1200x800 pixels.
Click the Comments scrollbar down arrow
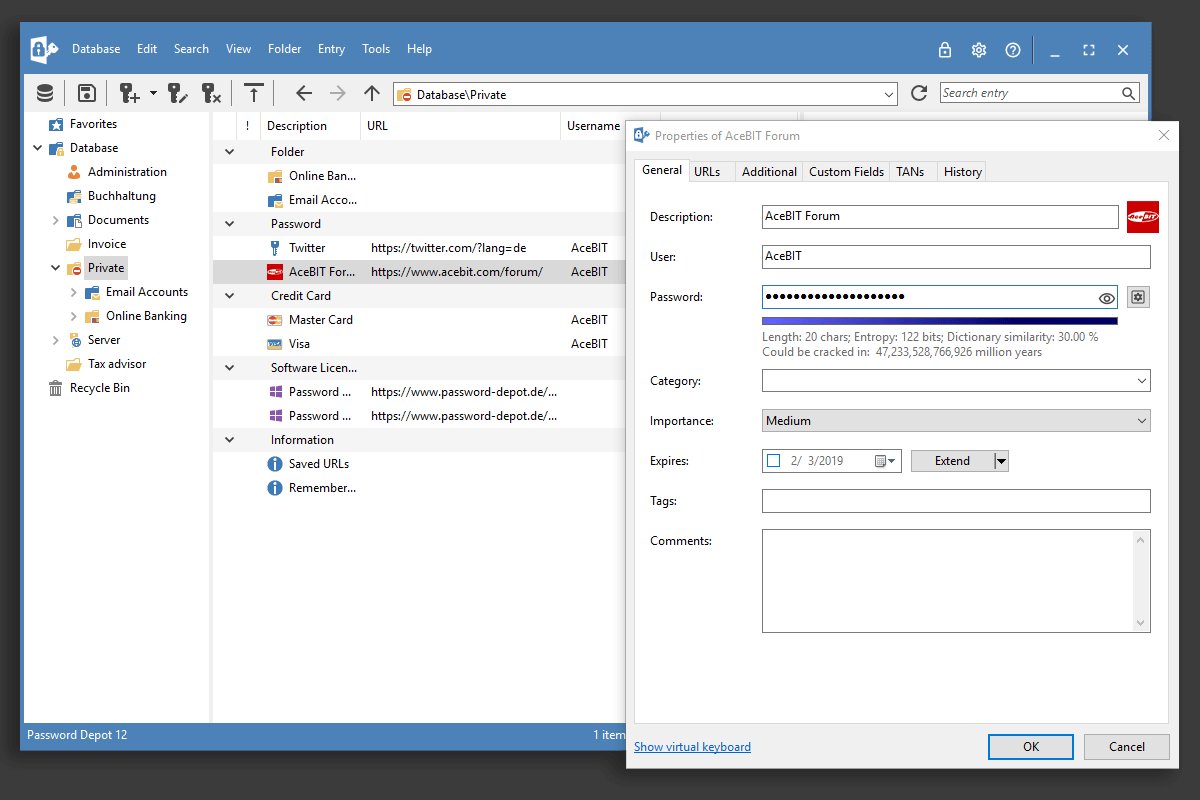point(1141,623)
